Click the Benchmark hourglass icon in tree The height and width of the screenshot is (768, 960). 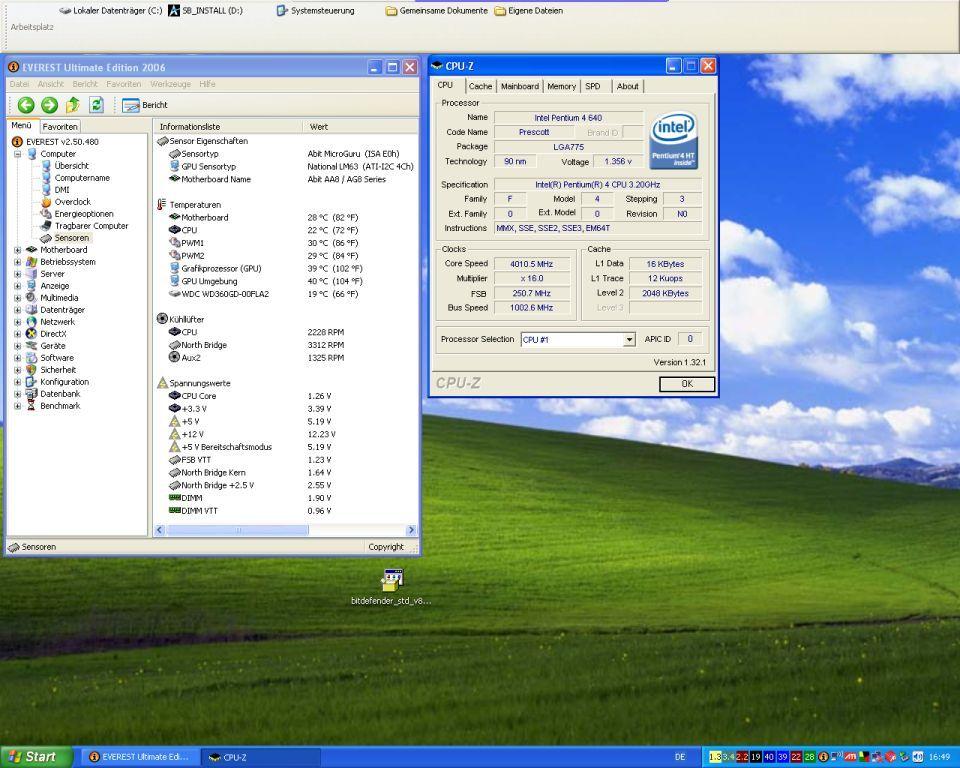pos(32,406)
